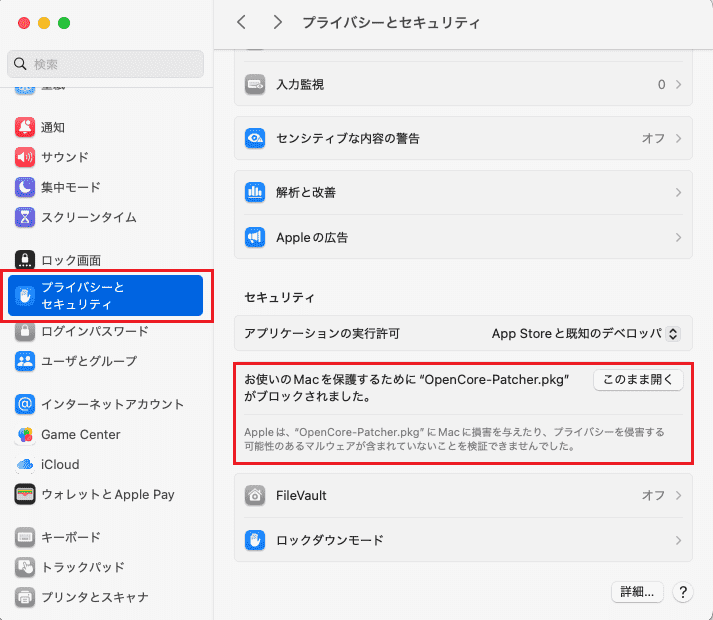Select サウンド in the sidebar
The height and width of the screenshot is (620, 713).
point(105,157)
